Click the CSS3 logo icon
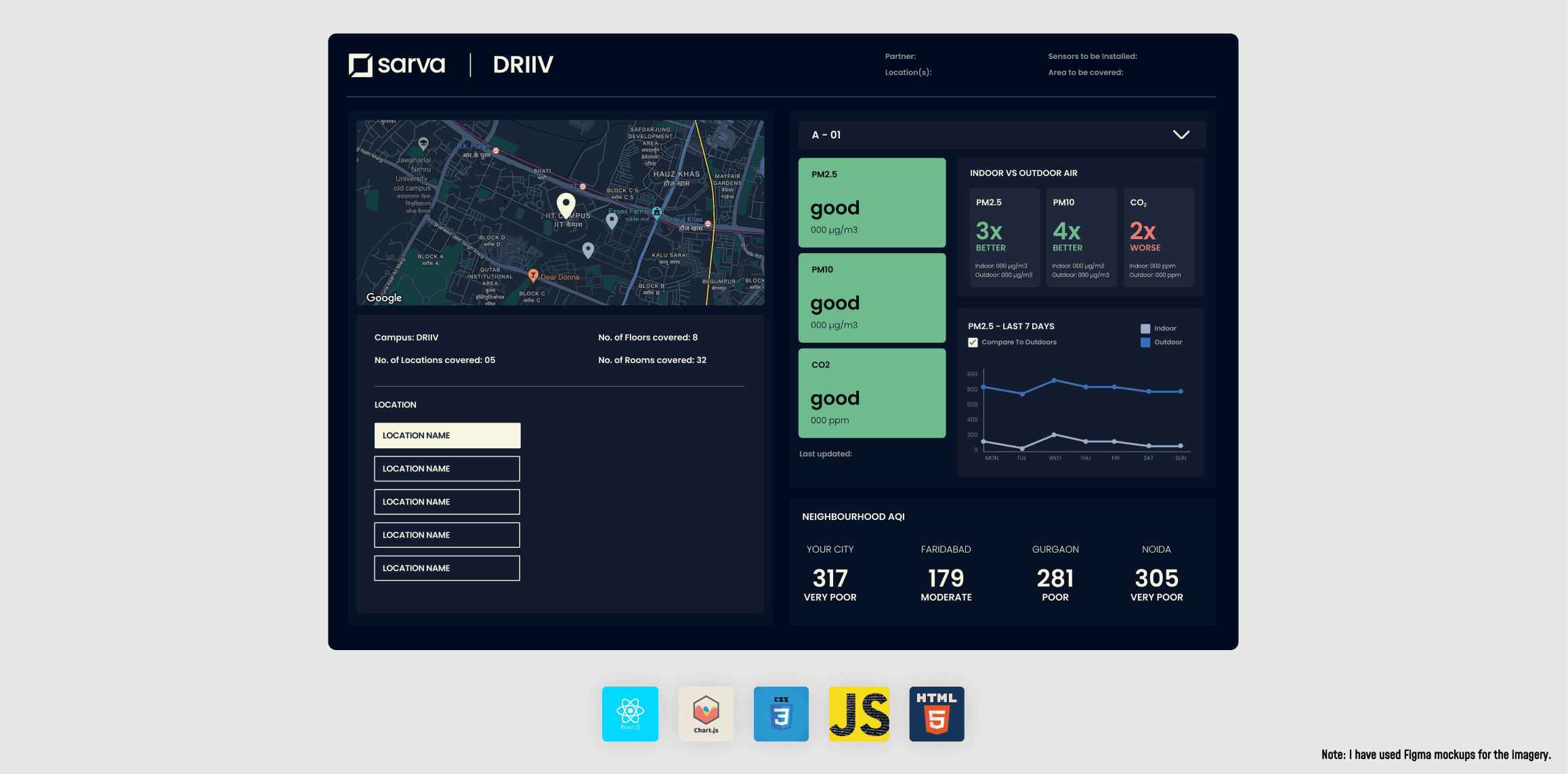Image resolution: width=1568 pixels, height=774 pixels. [x=781, y=714]
